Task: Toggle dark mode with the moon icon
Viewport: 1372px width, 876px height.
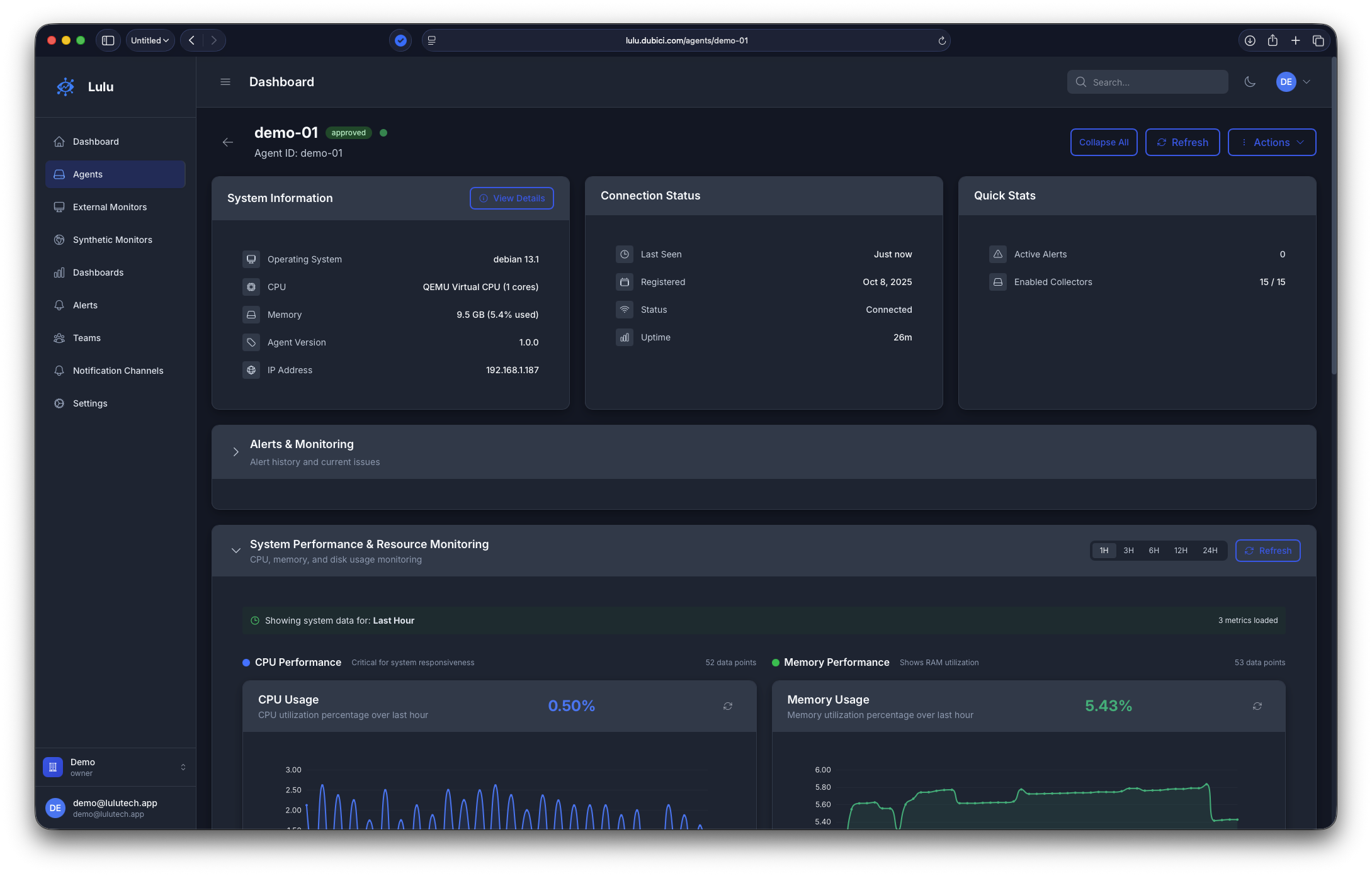Action: pyautogui.click(x=1250, y=82)
